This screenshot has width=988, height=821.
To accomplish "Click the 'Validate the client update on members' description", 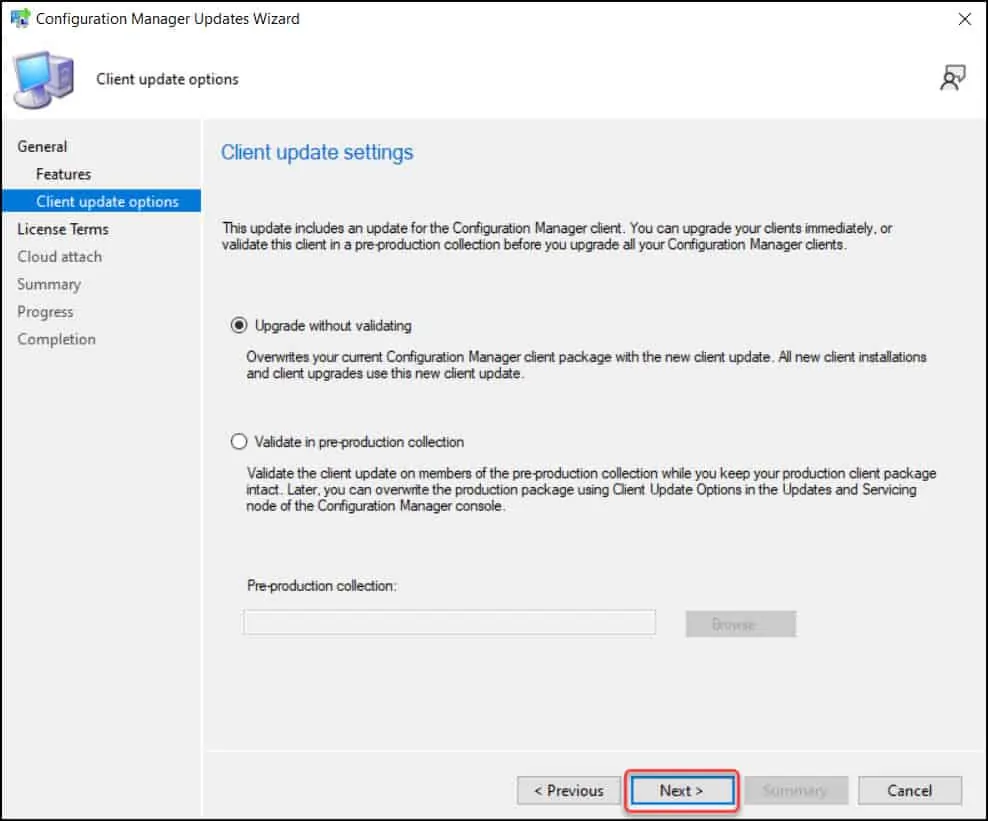I will (591, 490).
